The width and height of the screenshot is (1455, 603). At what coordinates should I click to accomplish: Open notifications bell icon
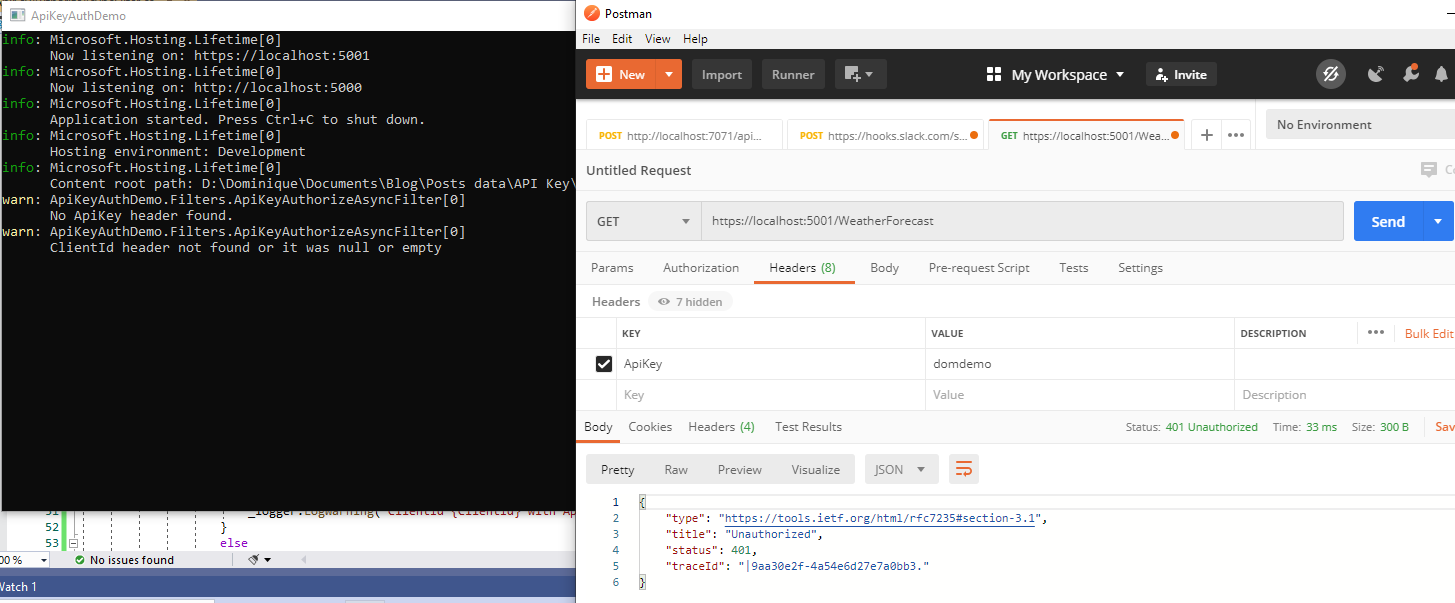(x=1441, y=74)
